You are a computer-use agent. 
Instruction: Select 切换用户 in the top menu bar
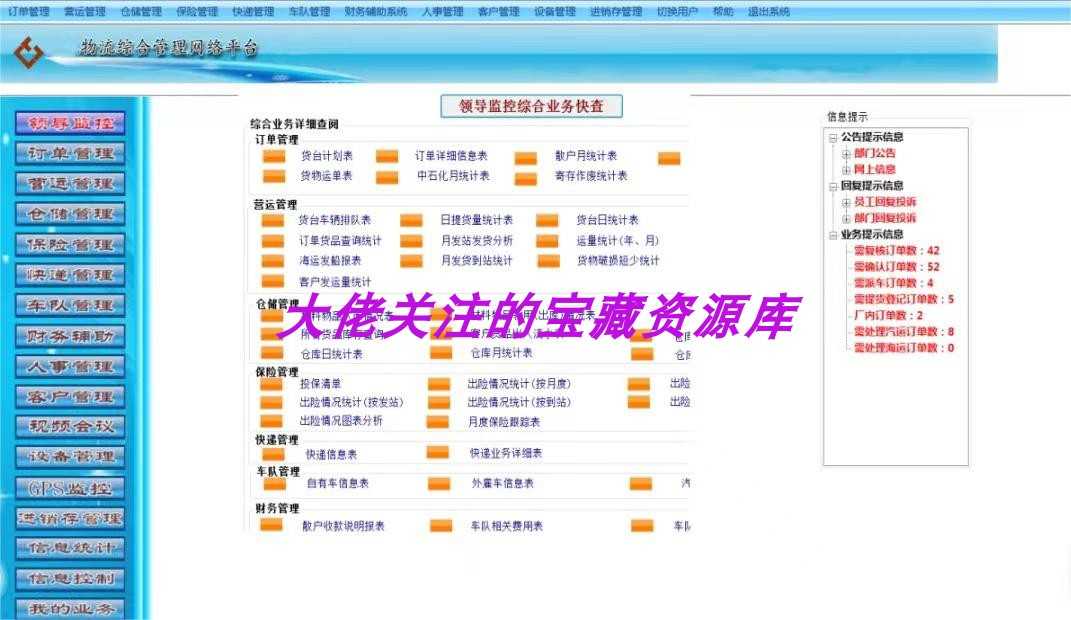coord(677,12)
